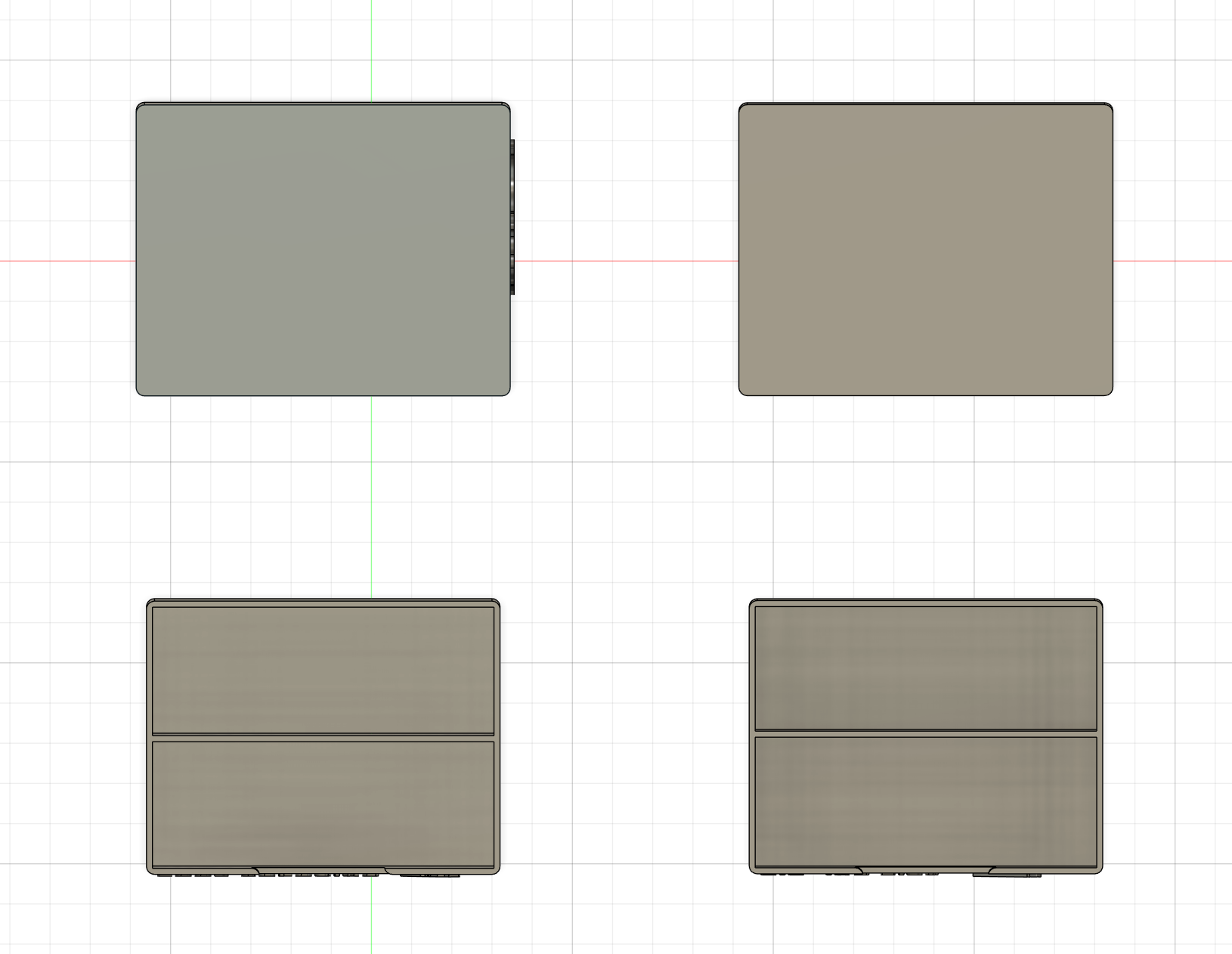Screen dimensions: 1232x954
Task: Select protruding feet beneath the bottom-left tray
Action: tap(310, 875)
